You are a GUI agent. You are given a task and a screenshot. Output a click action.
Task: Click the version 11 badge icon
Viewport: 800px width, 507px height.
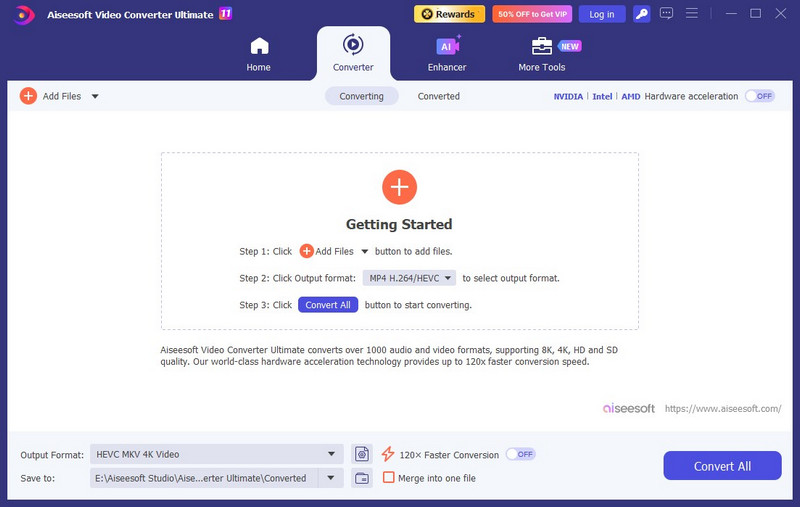[226, 13]
